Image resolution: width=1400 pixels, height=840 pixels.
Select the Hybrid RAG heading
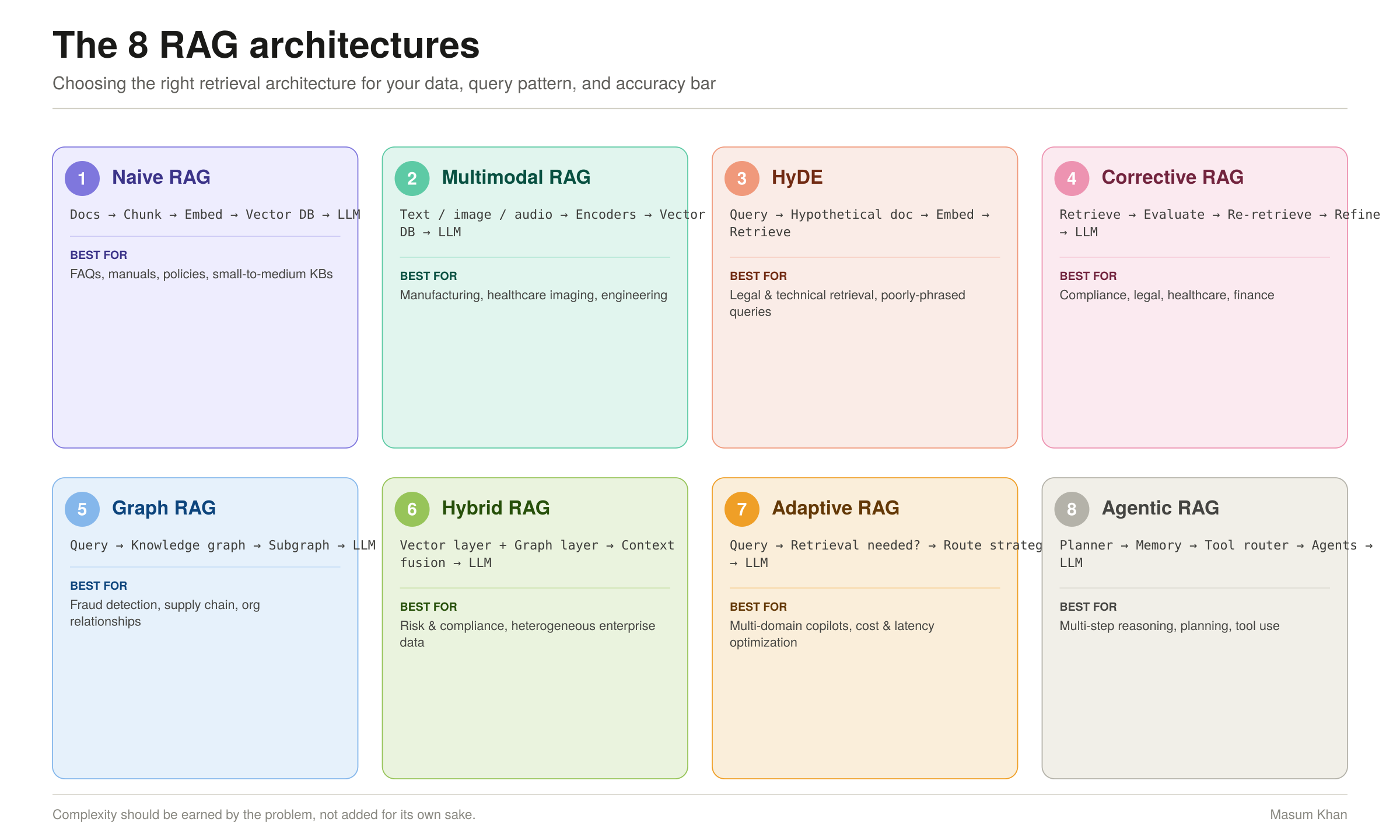(x=496, y=508)
